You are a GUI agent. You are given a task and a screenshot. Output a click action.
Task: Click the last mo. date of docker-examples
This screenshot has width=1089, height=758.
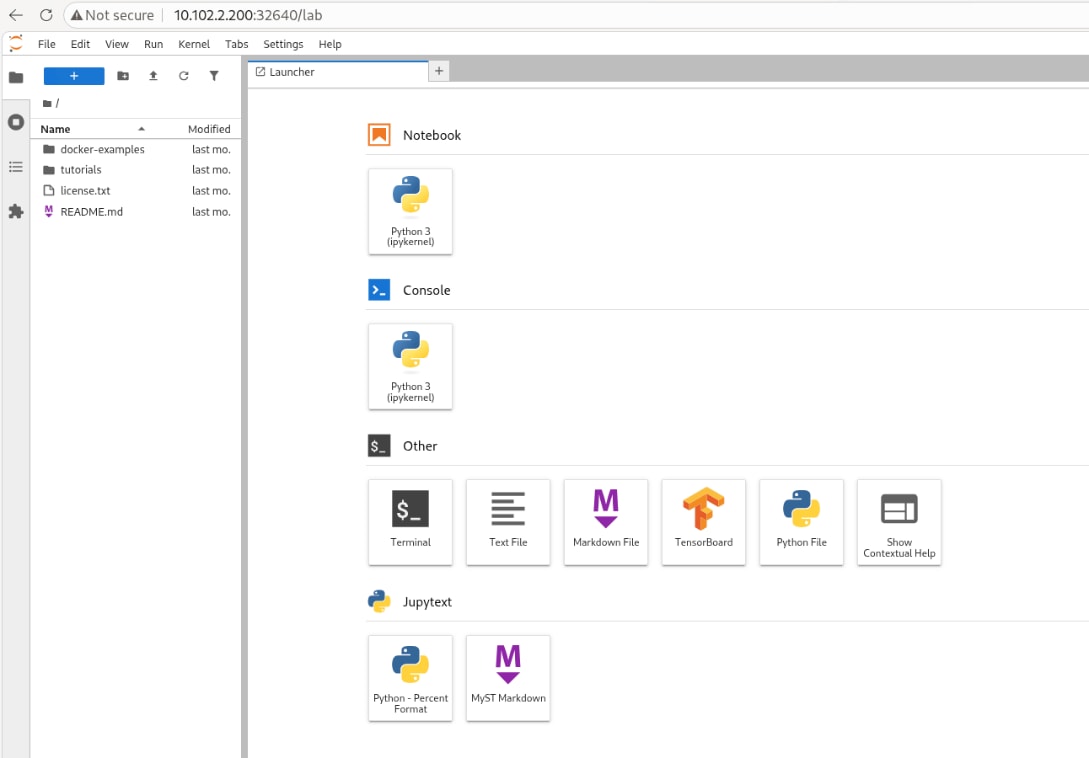tap(211, 149)
